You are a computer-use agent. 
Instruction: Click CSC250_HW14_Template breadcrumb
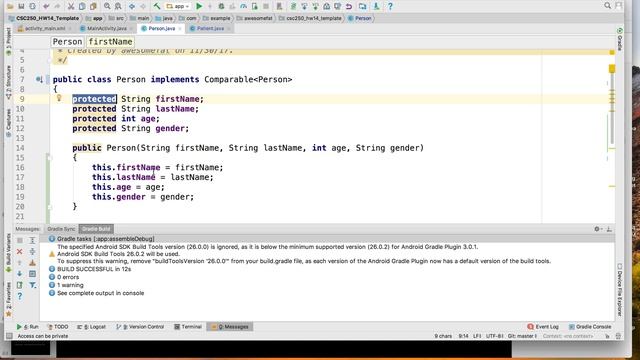click(x=44, y=18)
